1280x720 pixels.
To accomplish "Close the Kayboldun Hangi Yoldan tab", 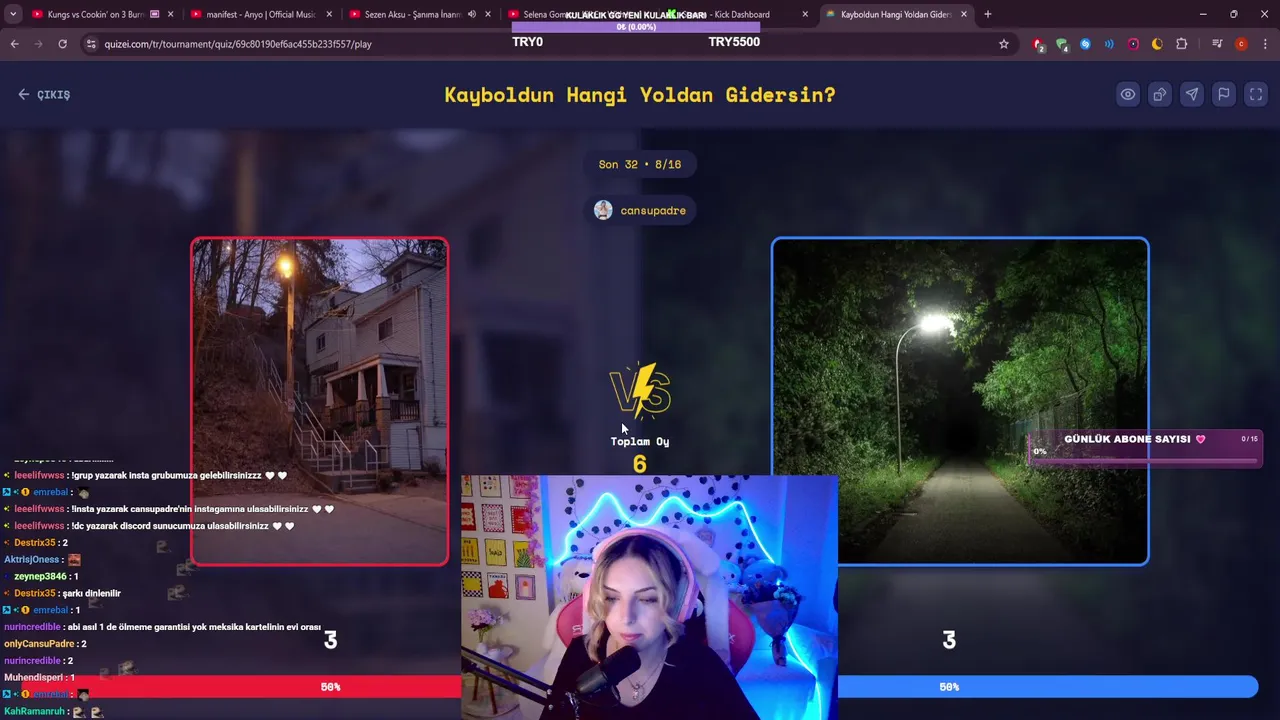I will click(964, 14).
